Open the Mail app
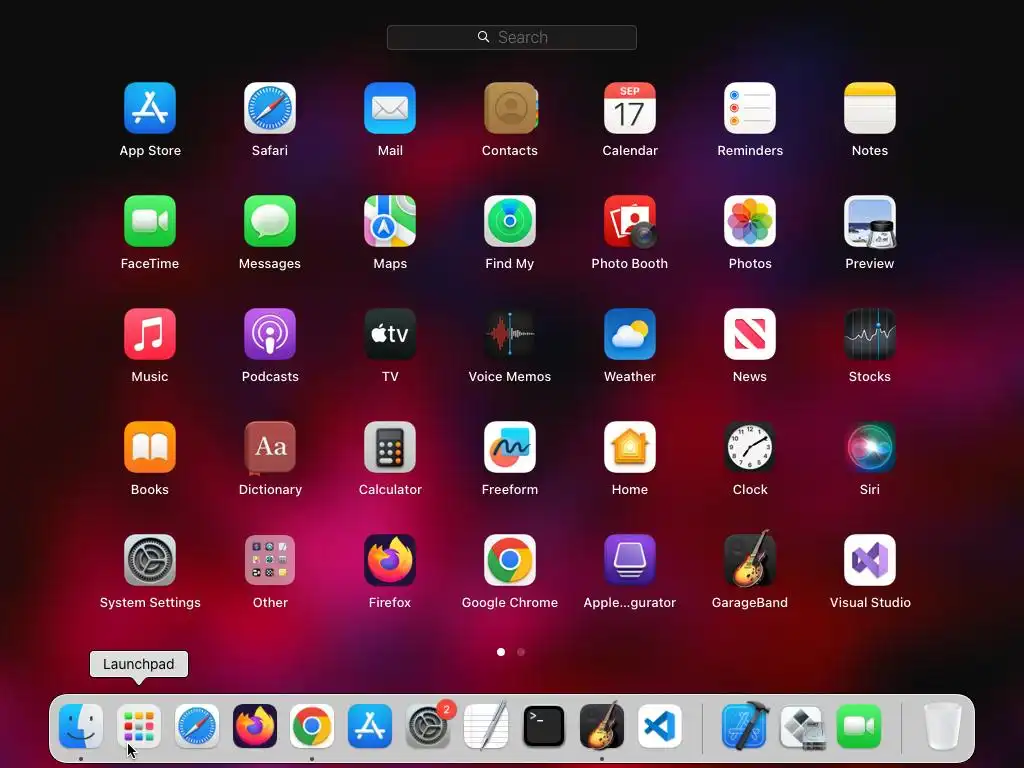This screenshot has width=1024, height=768. (x=390, y=108)
